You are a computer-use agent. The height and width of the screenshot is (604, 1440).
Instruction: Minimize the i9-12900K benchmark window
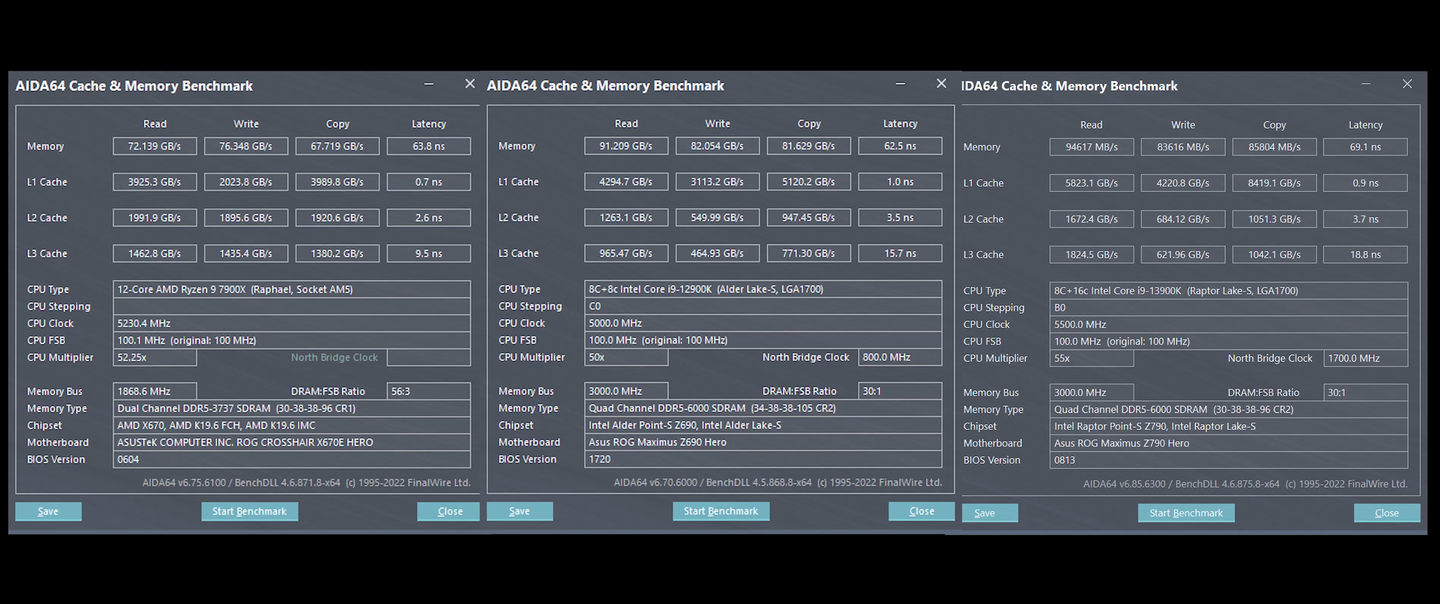coord(900,85)
